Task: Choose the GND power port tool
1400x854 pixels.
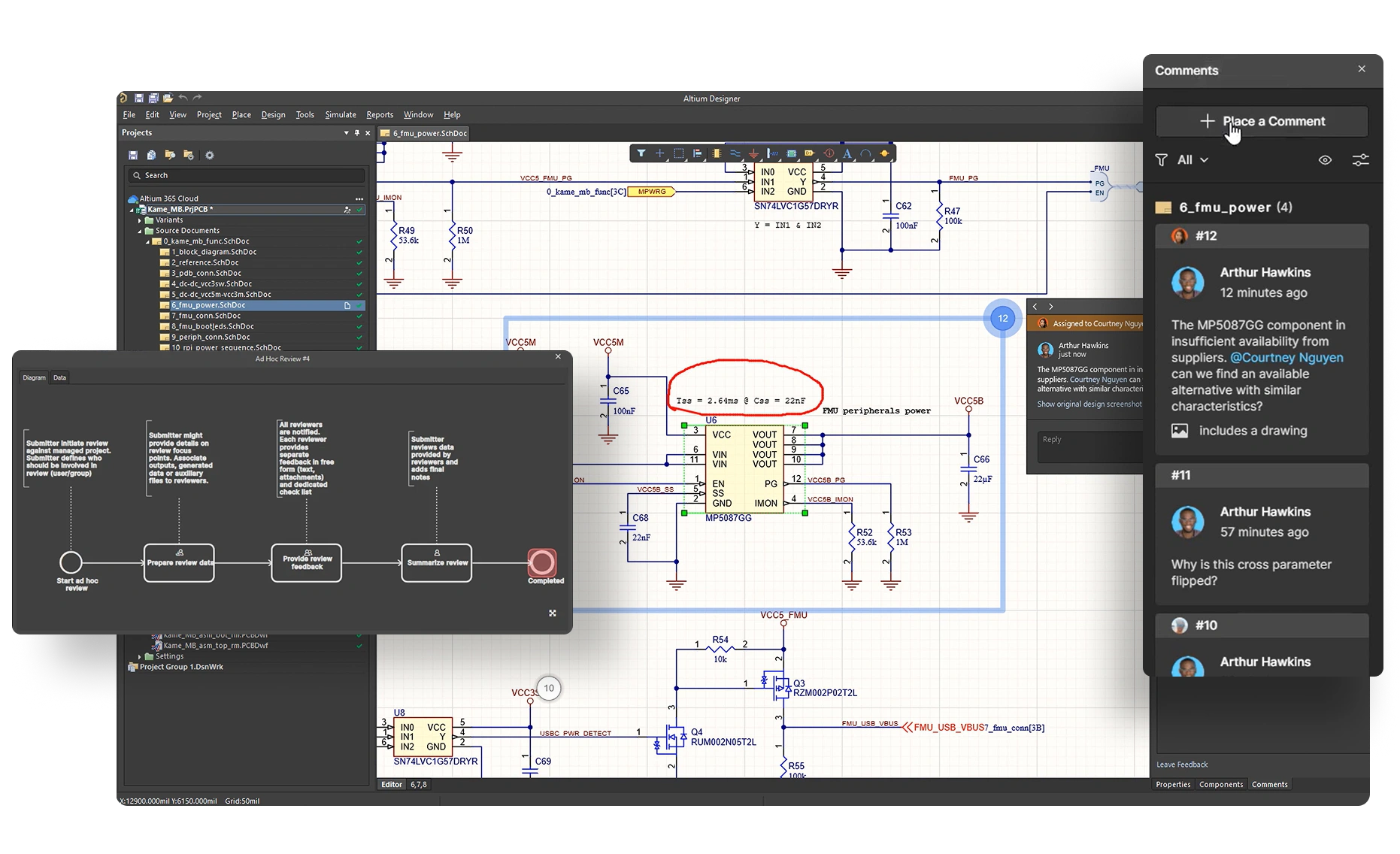Action: 753,153
